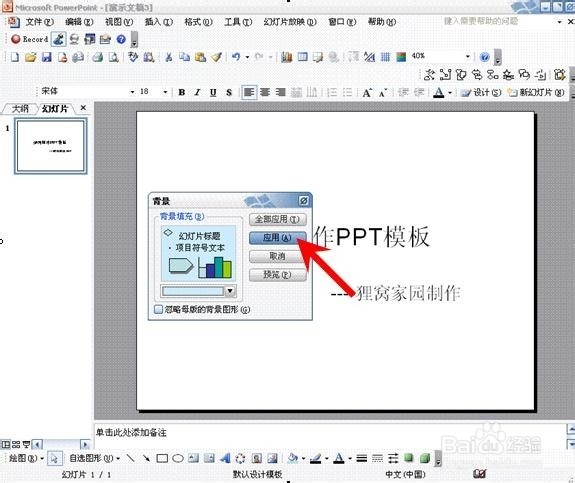Open the 文件 (File) menu
The image size is (575, 483).
coord(39,22)
